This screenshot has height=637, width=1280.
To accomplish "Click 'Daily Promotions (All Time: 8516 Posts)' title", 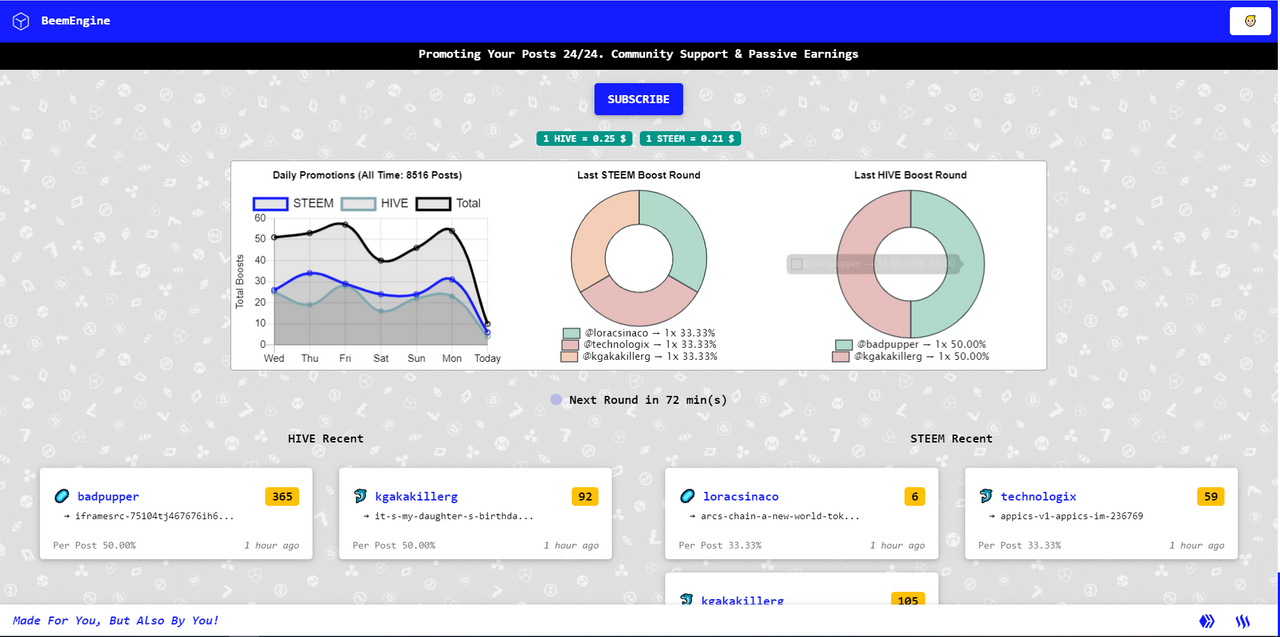I will 367,175.
